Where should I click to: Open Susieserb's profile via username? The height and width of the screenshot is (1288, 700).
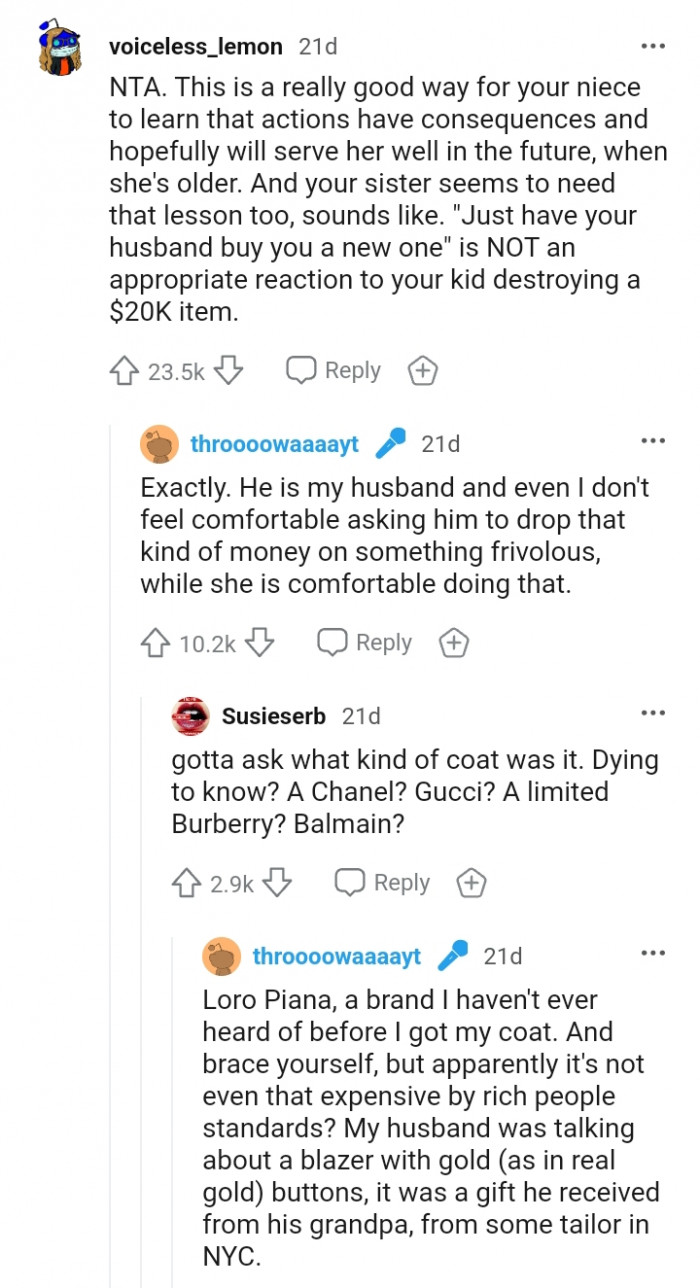[x=275, y=716]
